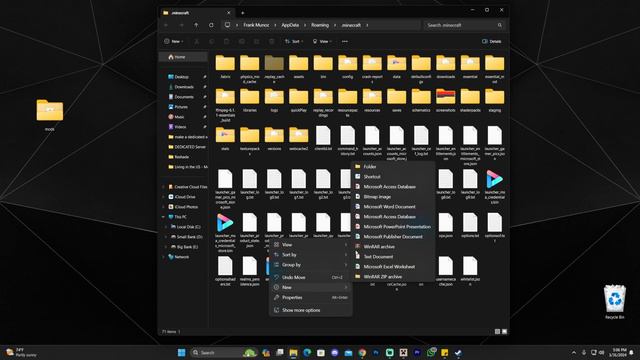This screenshot has height=360, width=640.
Task: Choose Show more options
Action: click(x=311, y=310)
